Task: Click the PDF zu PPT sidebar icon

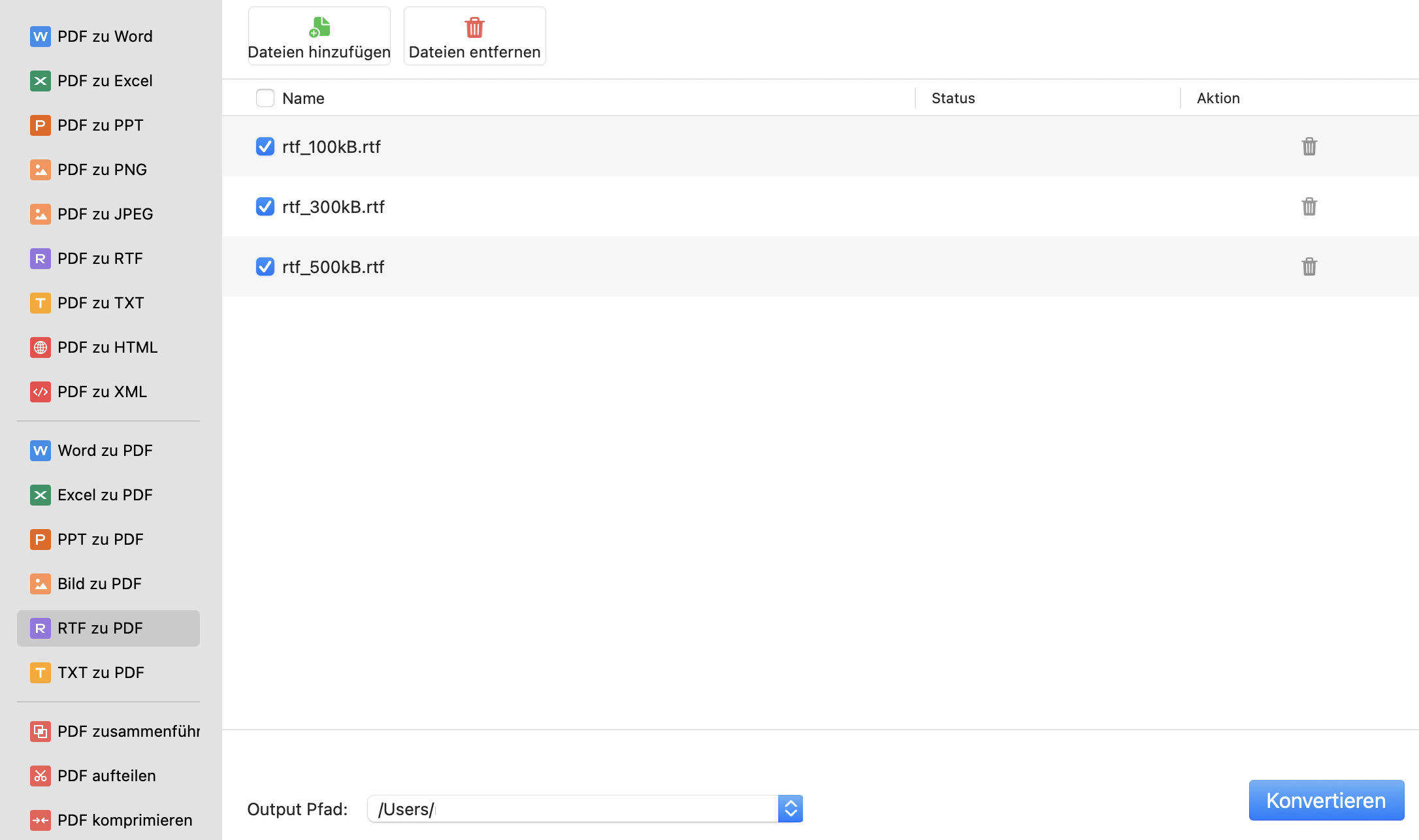Action: (40, 125)
